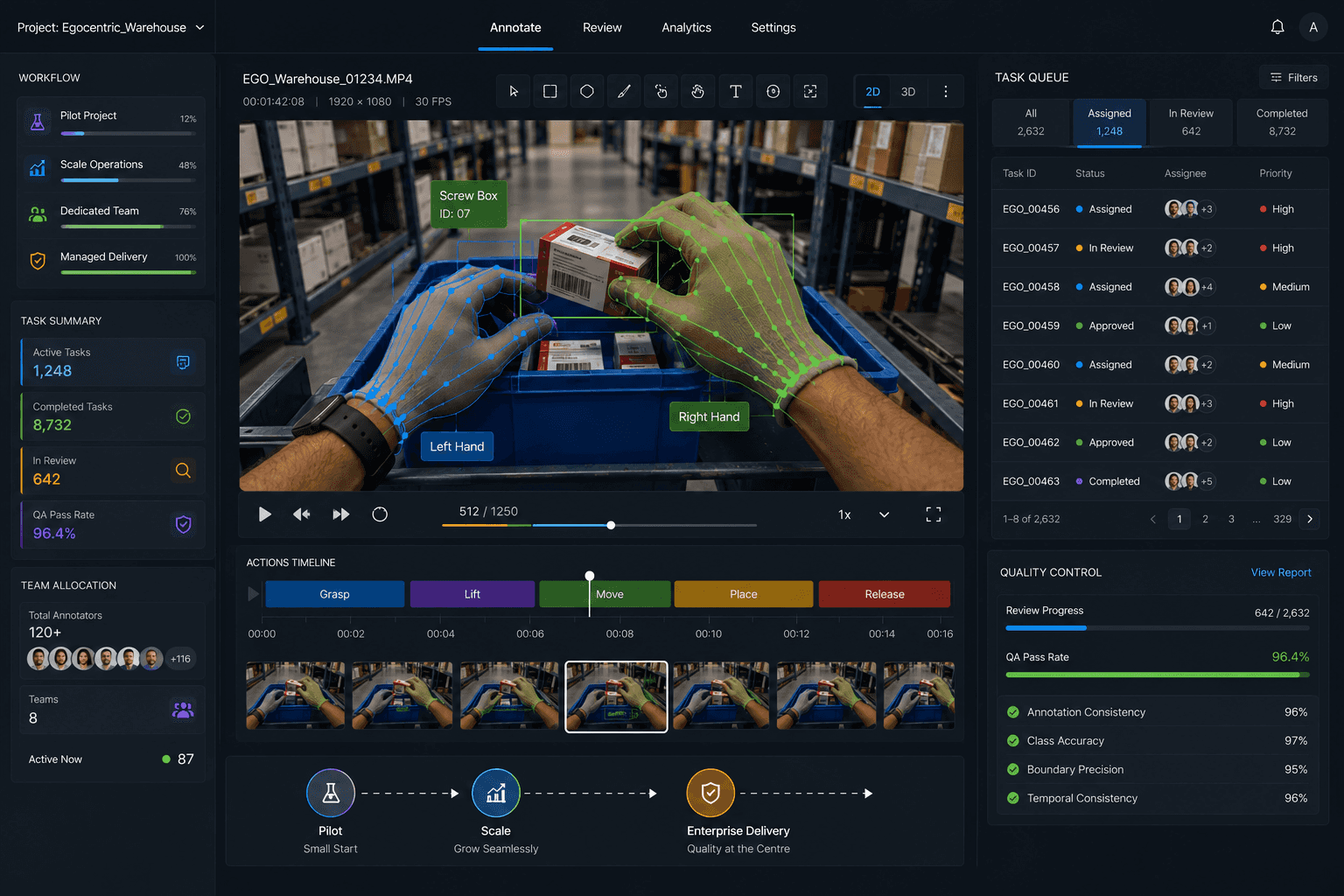This screenshot has width=1344, height=896.
Task: Open the notifications bell
Action: 1277,27
